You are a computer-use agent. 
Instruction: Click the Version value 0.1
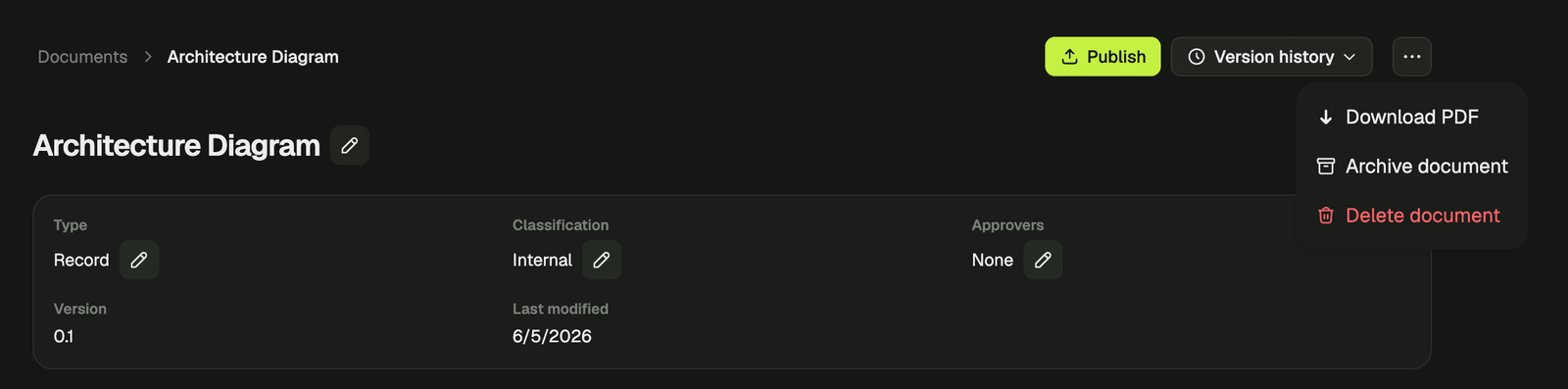coord(64,336)
